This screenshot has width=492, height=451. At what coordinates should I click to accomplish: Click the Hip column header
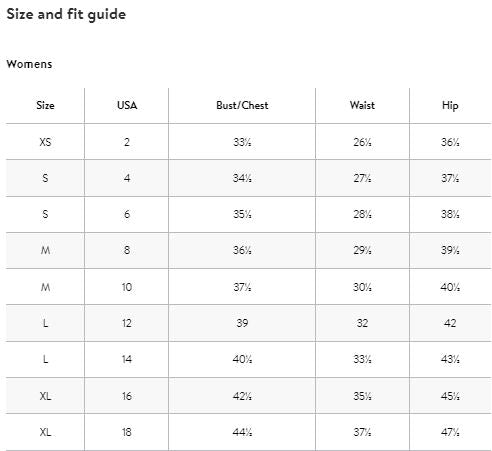point(450,106)
